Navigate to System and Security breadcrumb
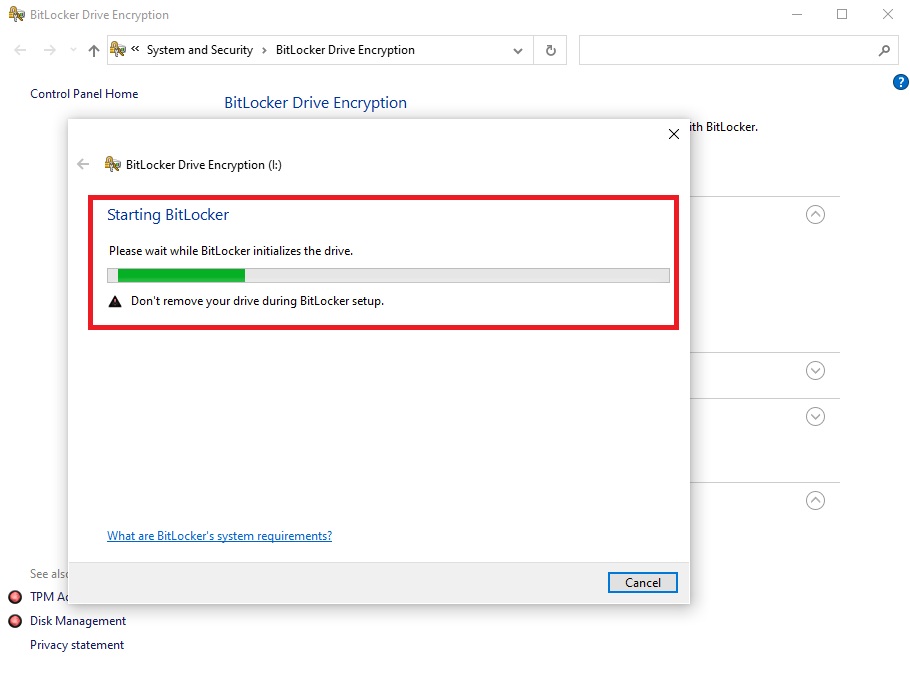 pos(199,50)
